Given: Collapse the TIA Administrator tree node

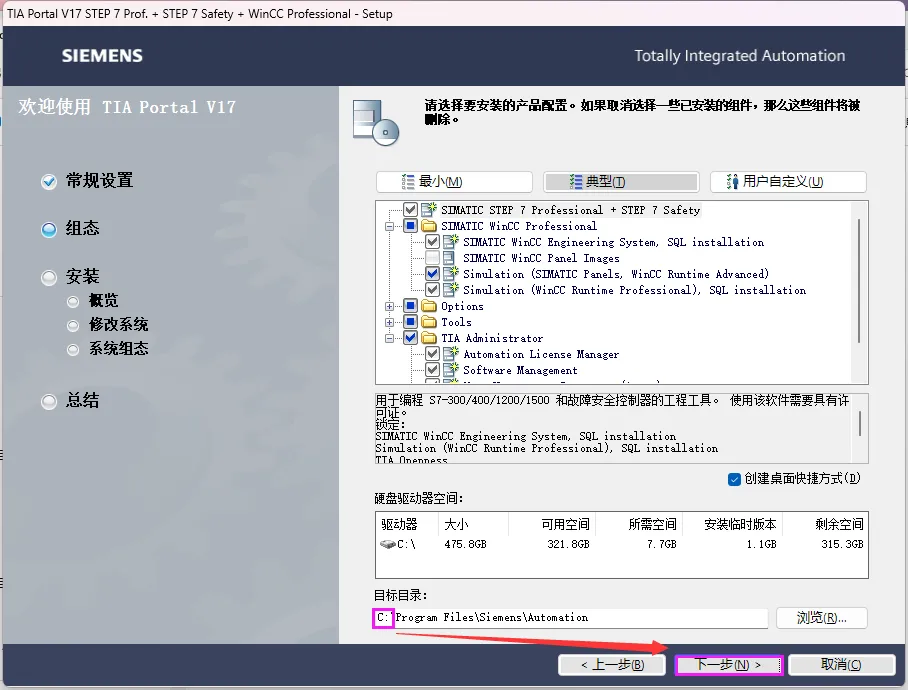Looking at the screenshot, I should pyautogui.click(x=389, y=338).
